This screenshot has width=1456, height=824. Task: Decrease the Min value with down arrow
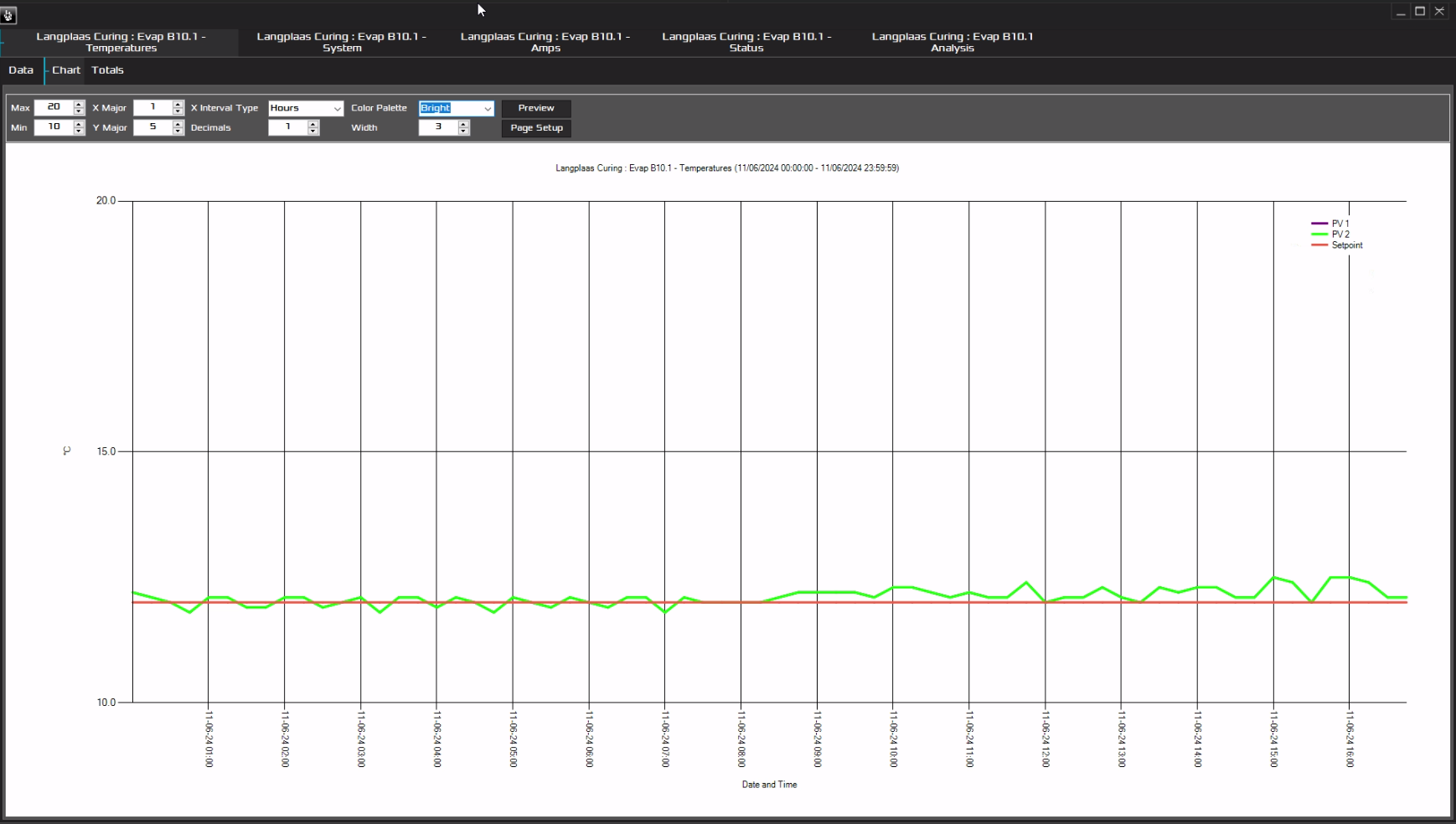click(x=79, y=131)
